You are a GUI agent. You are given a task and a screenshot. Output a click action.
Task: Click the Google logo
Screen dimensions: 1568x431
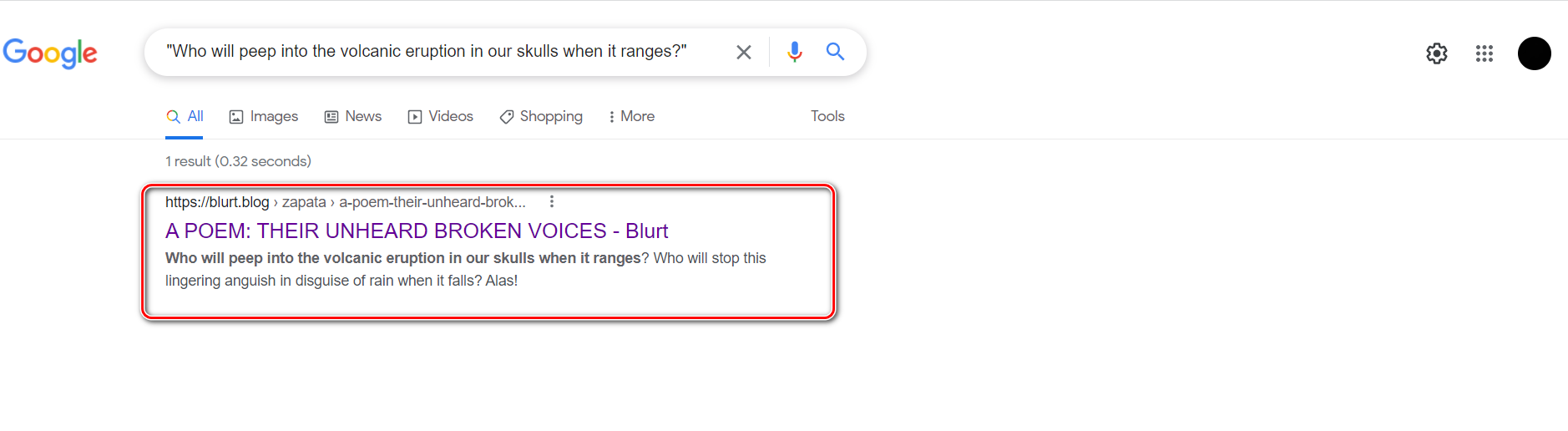coord(50,53)
